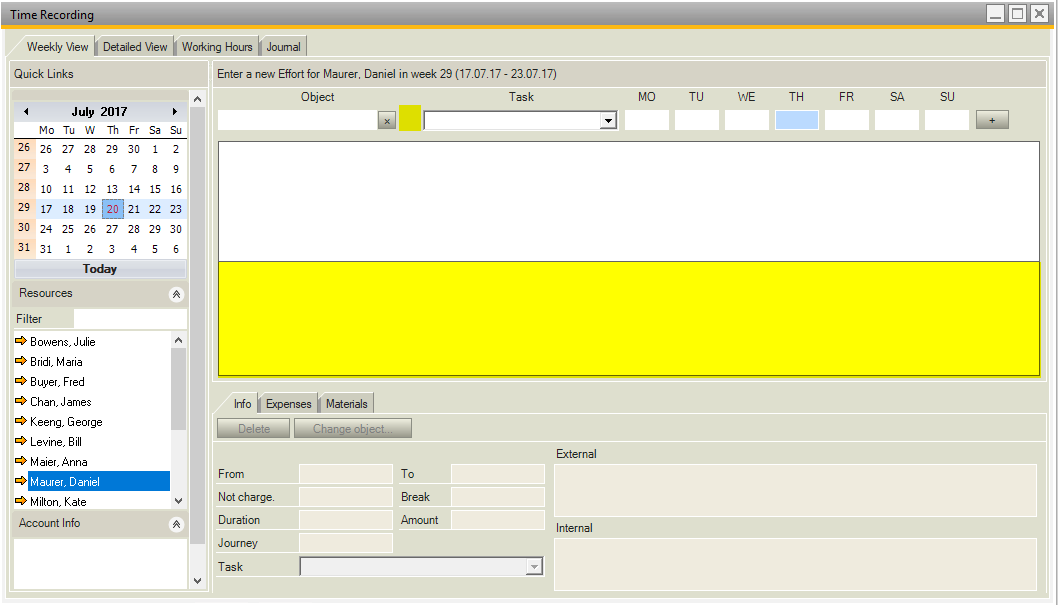Click arrow icon beside Milton, Kate
This screenshot has height=605, width=1058.
[x=21, y=501]
